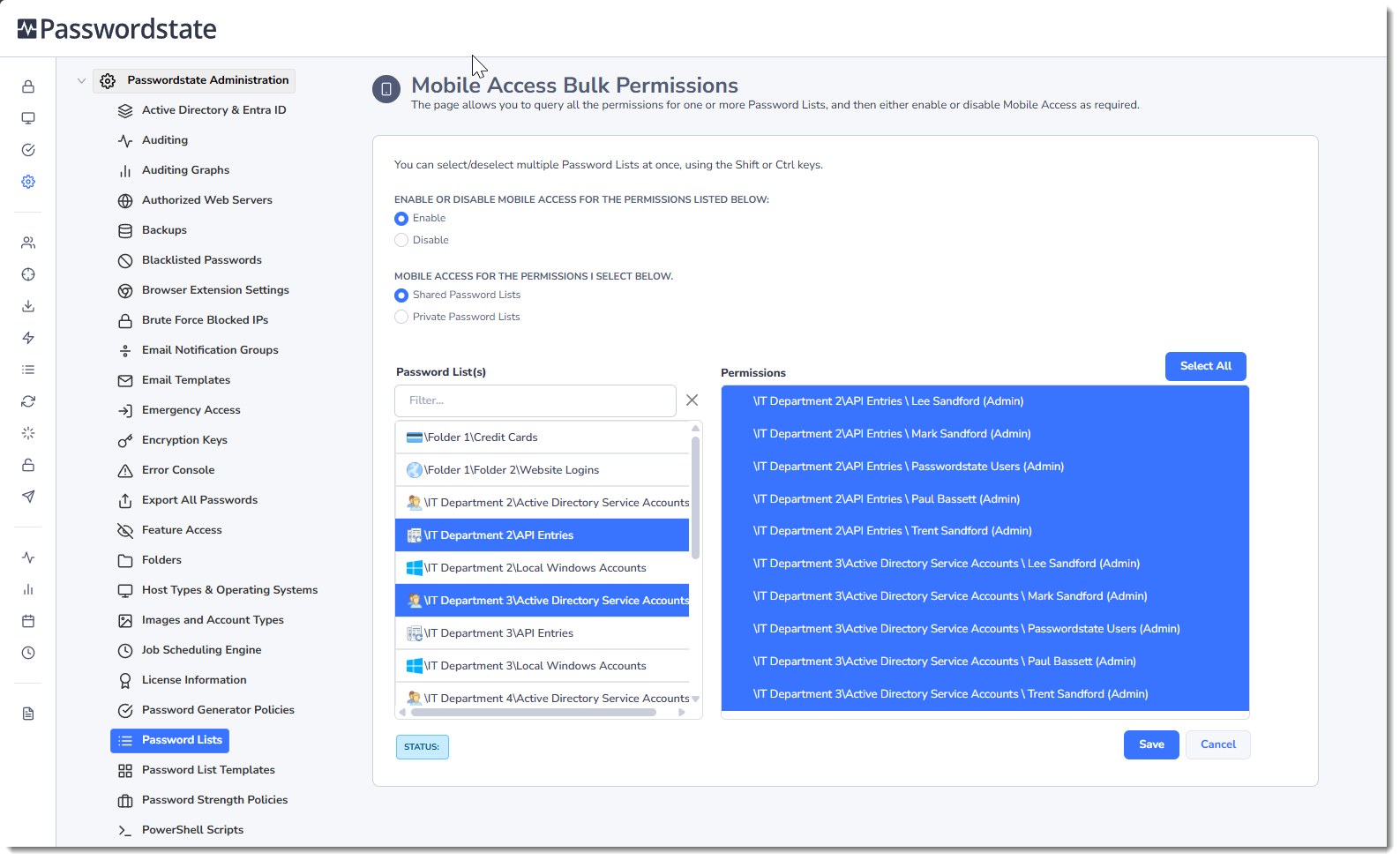Click the folder icon beside Folders
This screenshot has height=860, width=1400.
(125, 561)
